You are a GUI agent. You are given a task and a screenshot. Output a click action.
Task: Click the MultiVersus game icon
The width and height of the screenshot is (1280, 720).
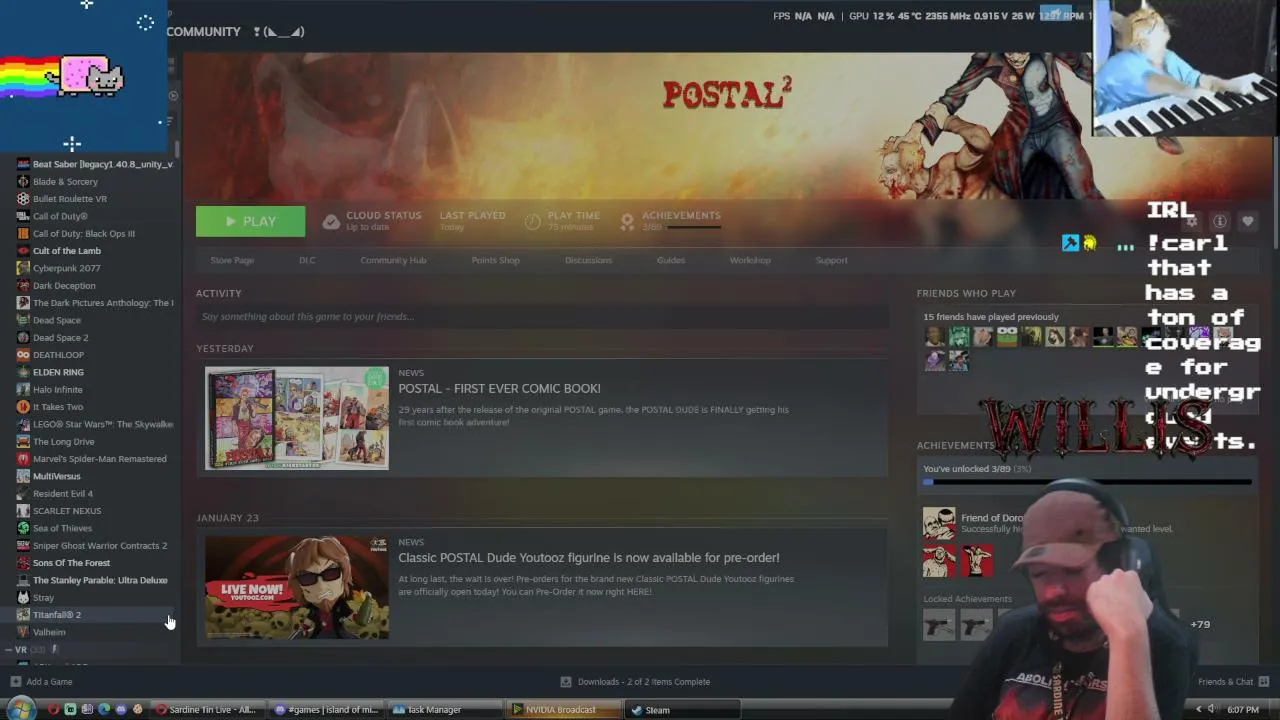tap(23, 476)
